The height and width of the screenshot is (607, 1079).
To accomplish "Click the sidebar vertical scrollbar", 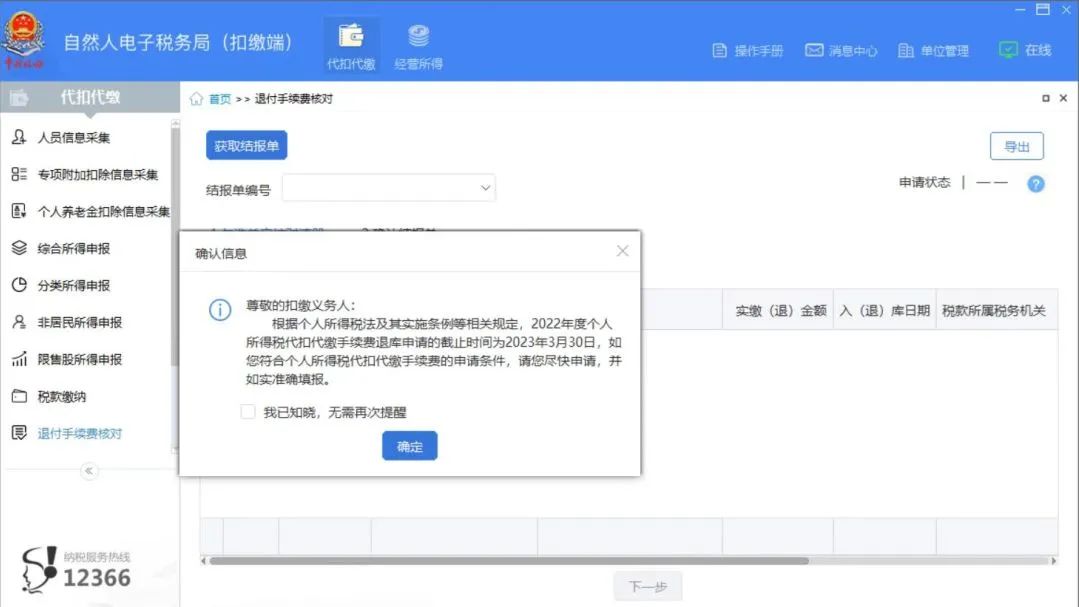I will pos(175,244).
